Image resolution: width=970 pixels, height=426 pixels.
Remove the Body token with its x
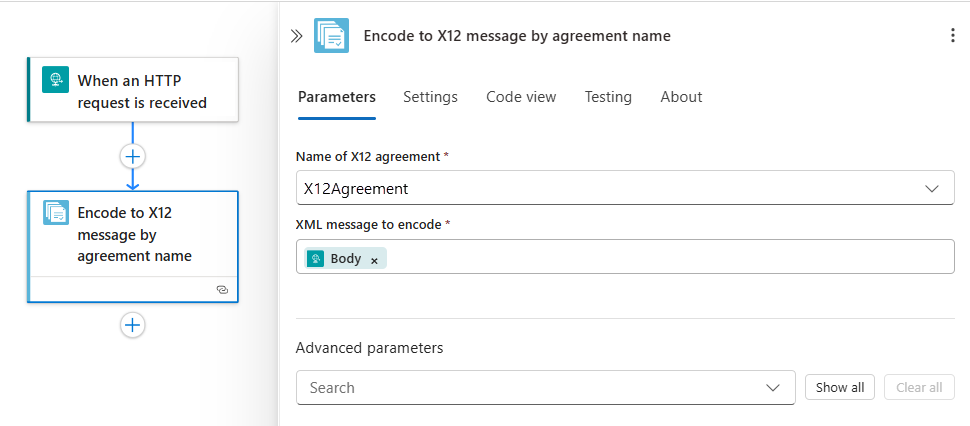tap(374, 259)
